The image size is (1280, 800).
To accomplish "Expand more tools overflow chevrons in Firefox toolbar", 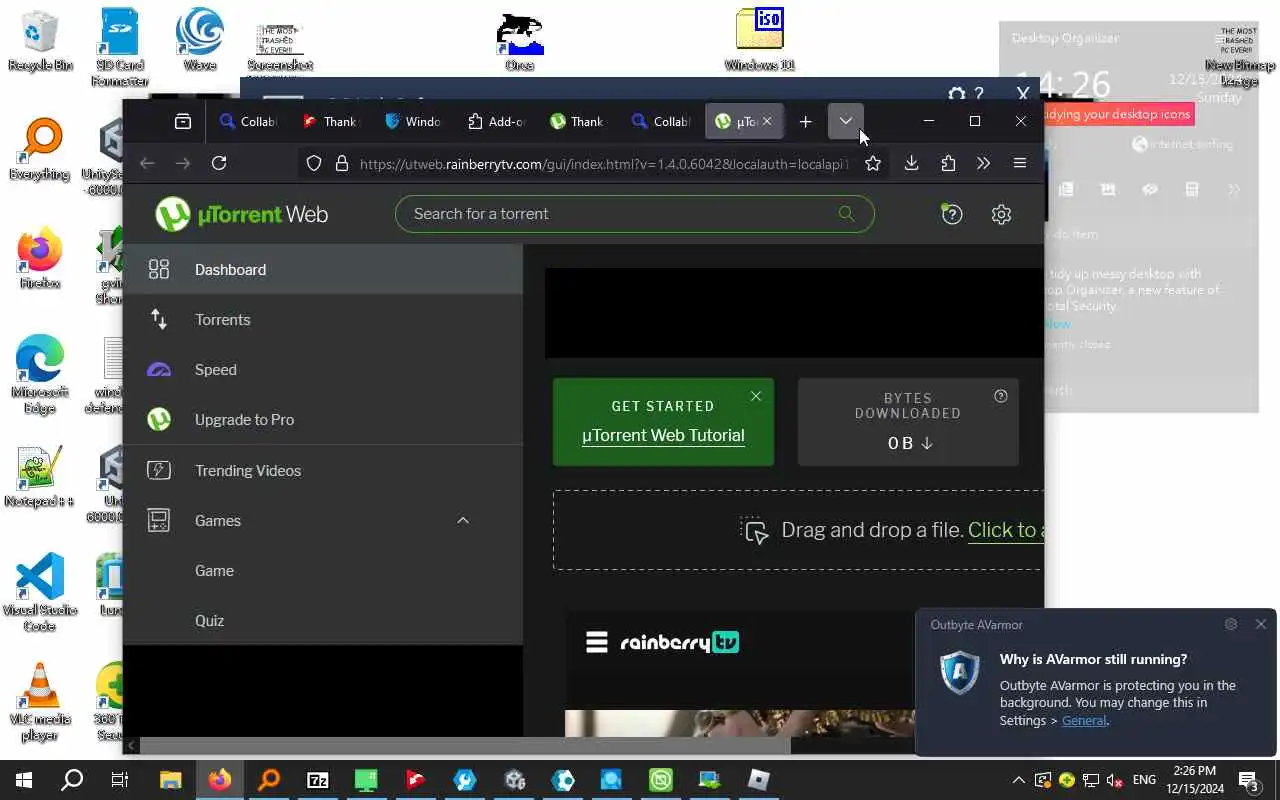I will [x=983, y=163].
